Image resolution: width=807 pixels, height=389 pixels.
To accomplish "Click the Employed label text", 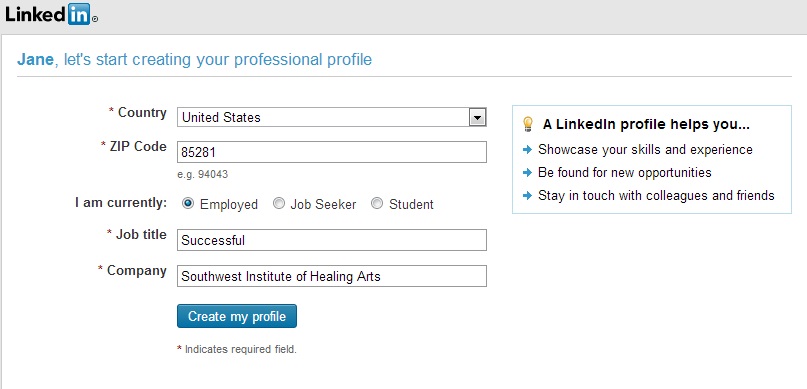I will point(229,205).
